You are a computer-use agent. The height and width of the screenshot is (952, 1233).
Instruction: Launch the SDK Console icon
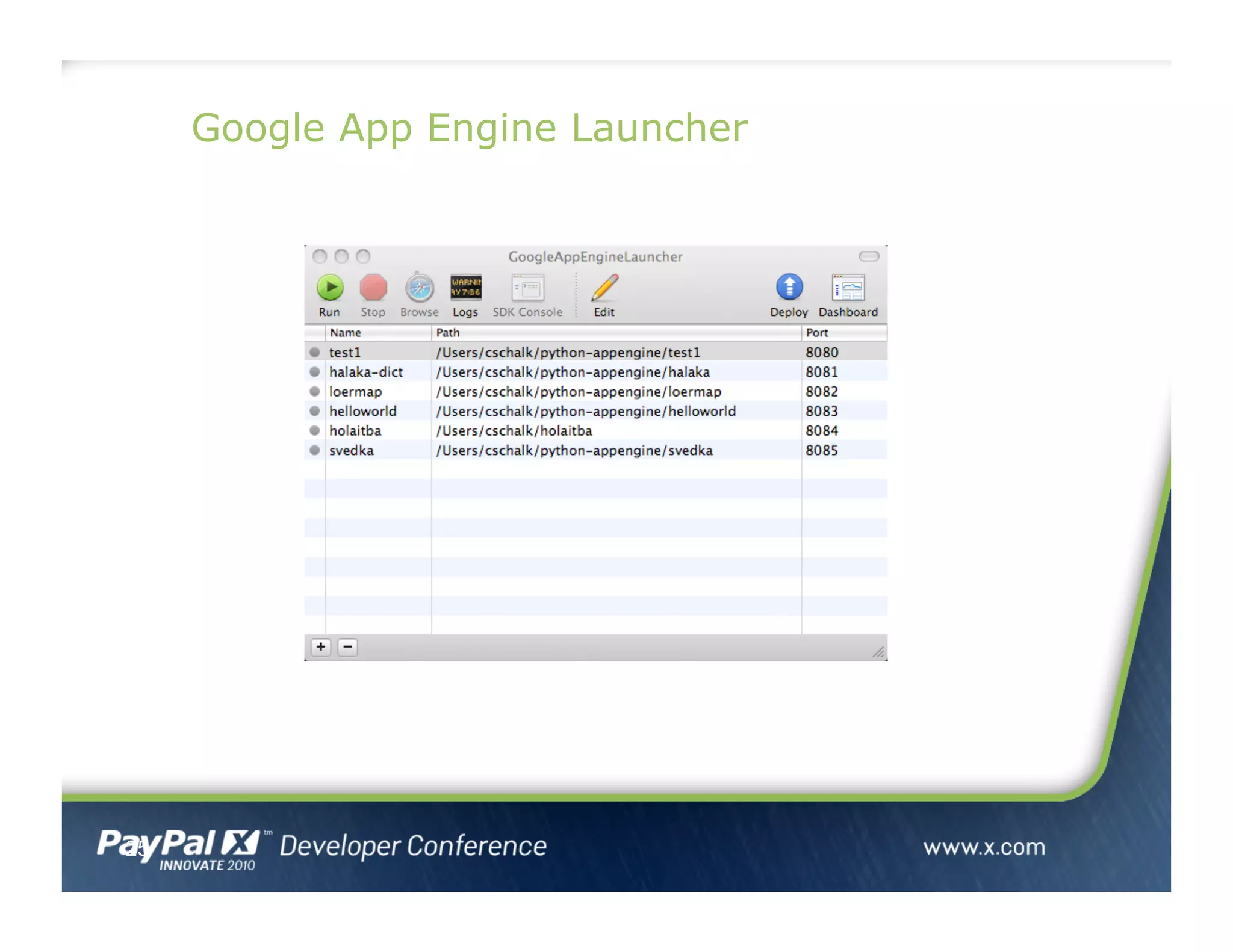click(528, 288)
